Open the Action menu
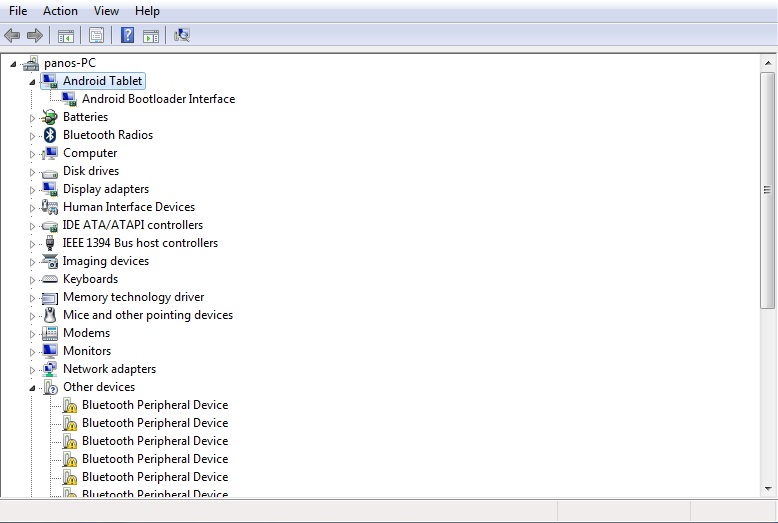 click(60, 11)
